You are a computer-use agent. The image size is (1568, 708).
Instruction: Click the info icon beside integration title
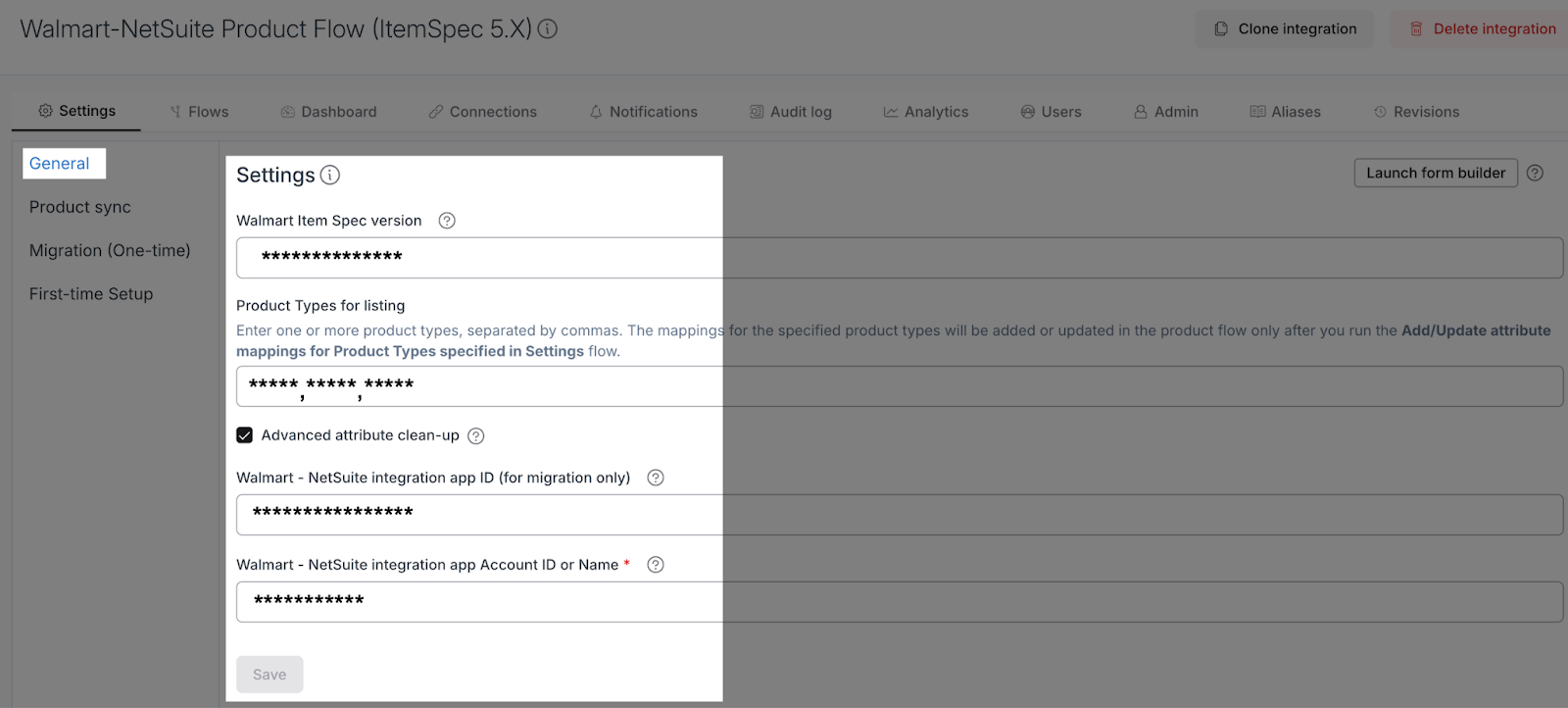coord(548,29)
